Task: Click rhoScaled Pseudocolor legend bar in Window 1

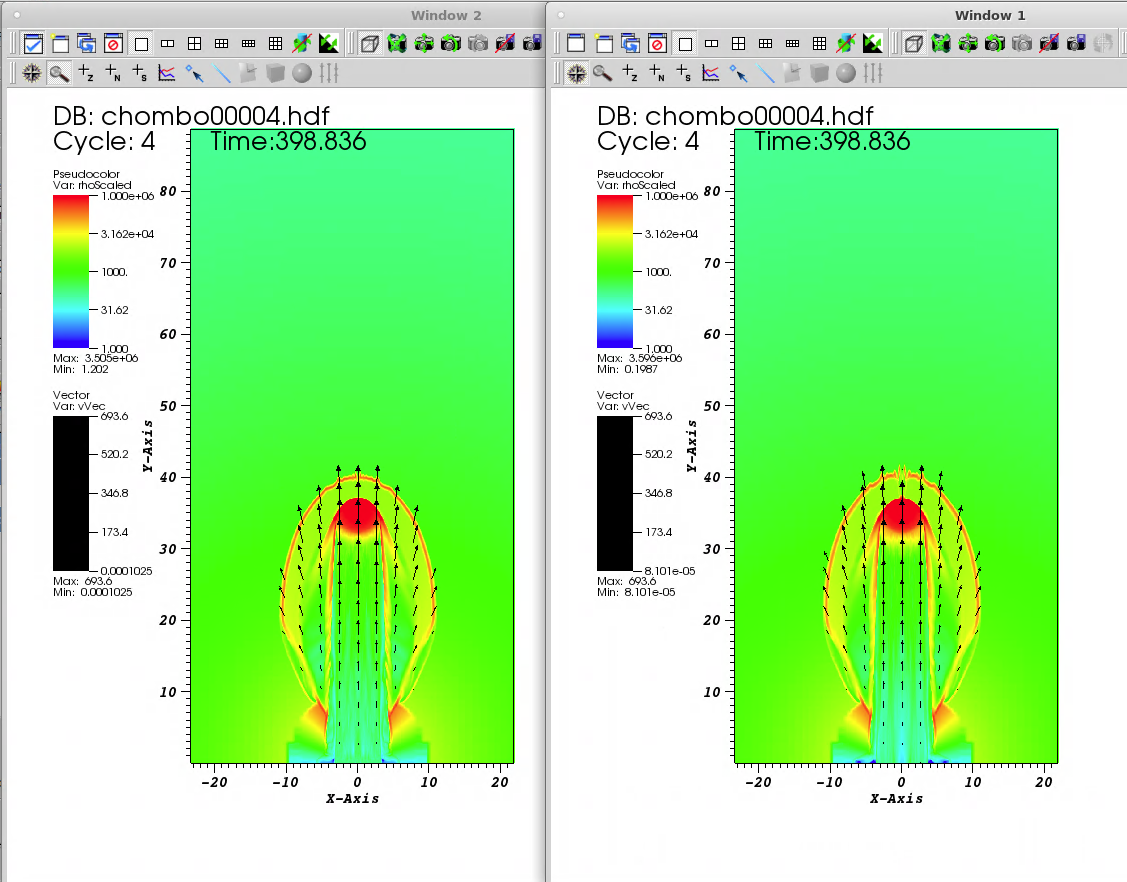Action: (614, 271)
